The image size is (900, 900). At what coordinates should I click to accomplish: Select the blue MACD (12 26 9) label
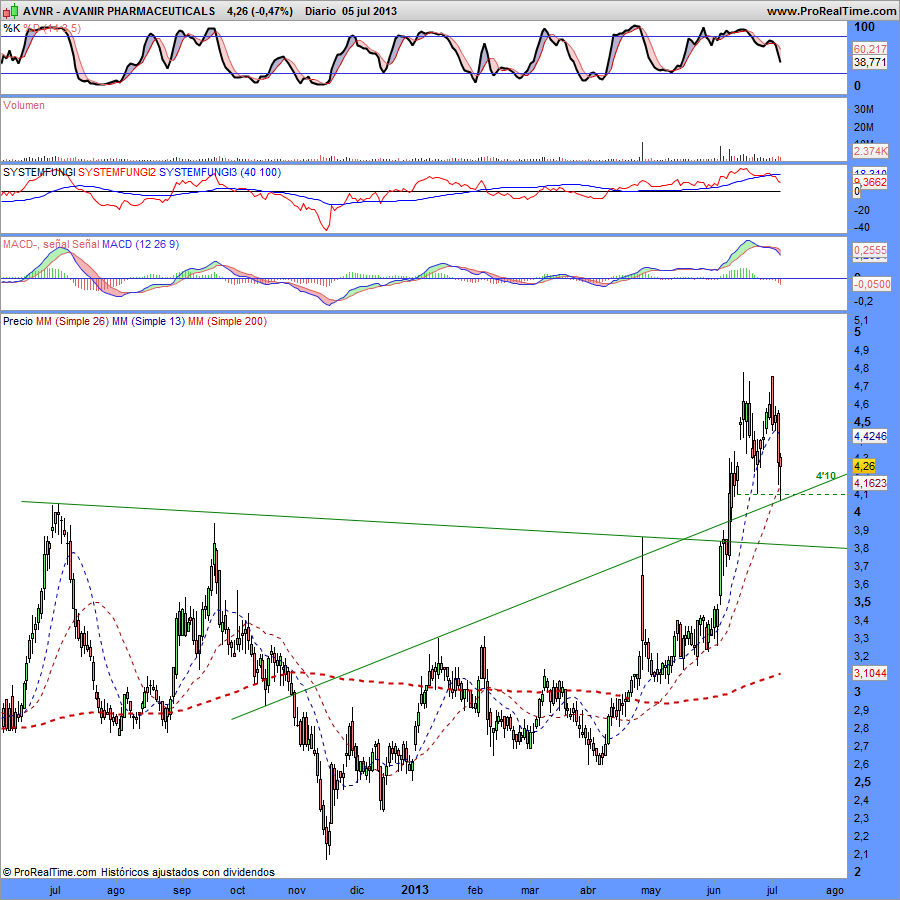tap(140, 245)
